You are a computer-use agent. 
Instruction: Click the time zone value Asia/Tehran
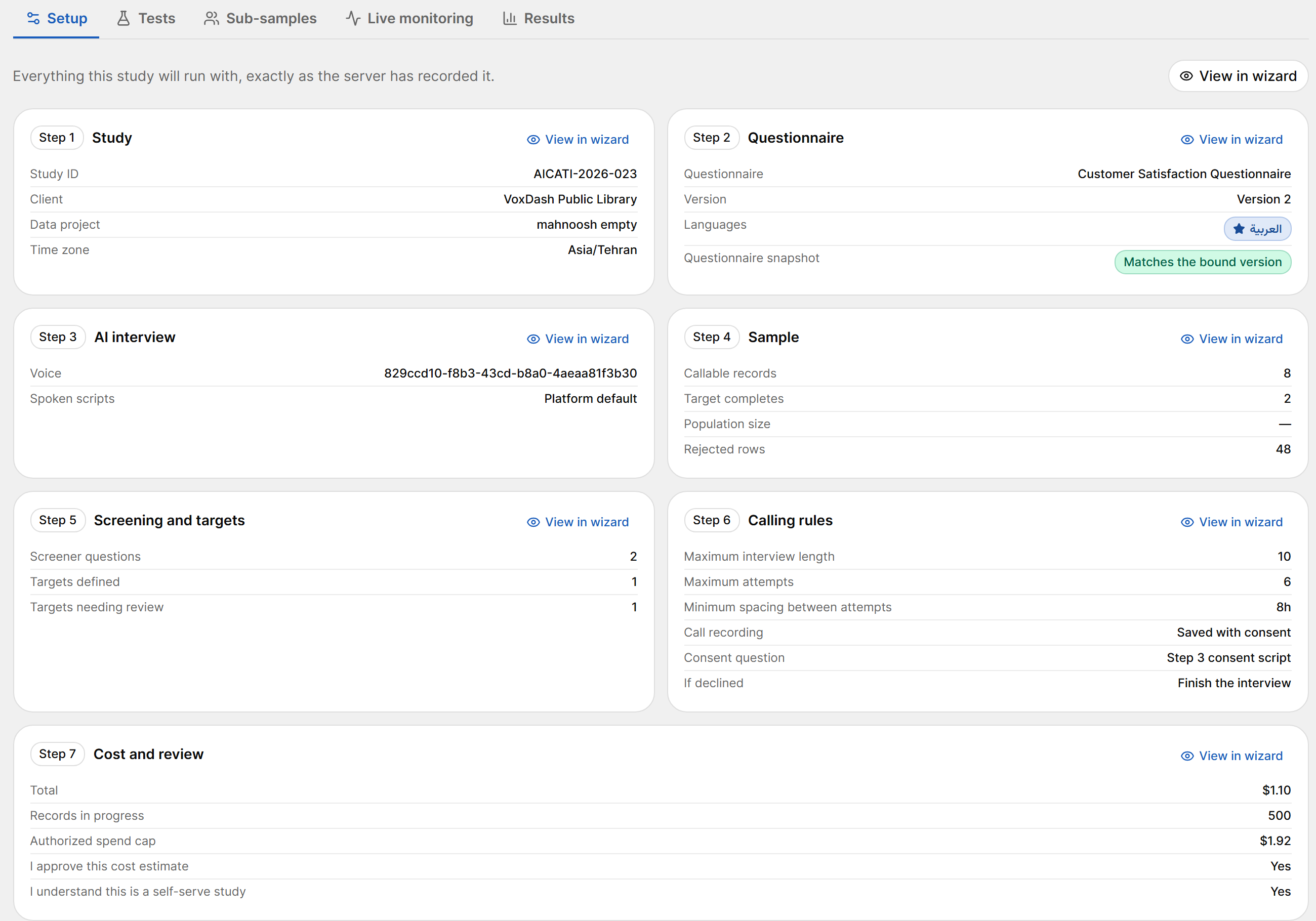pyautogui.click(x=602, y=250)
